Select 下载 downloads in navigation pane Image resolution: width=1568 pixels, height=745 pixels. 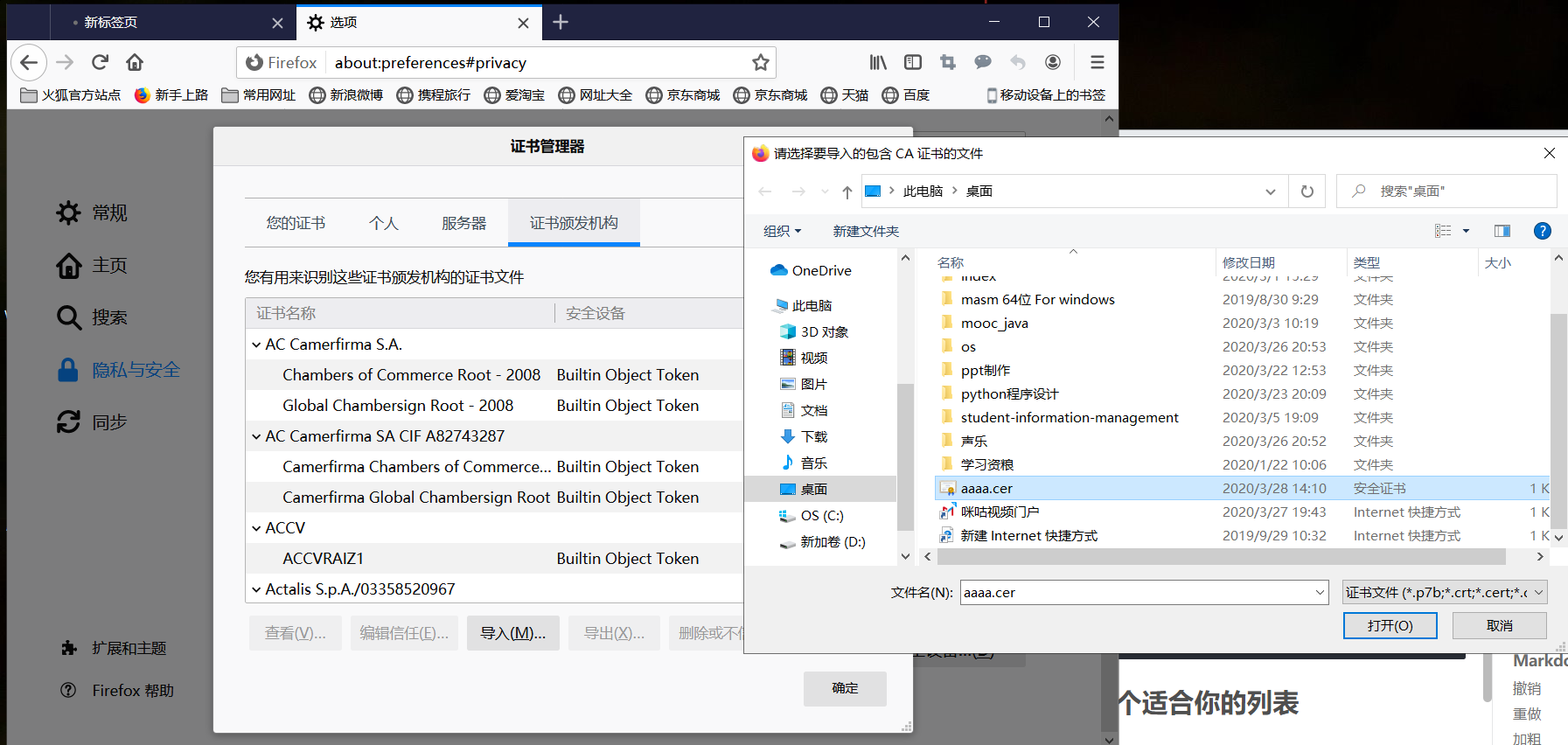[x=804, y=437]
